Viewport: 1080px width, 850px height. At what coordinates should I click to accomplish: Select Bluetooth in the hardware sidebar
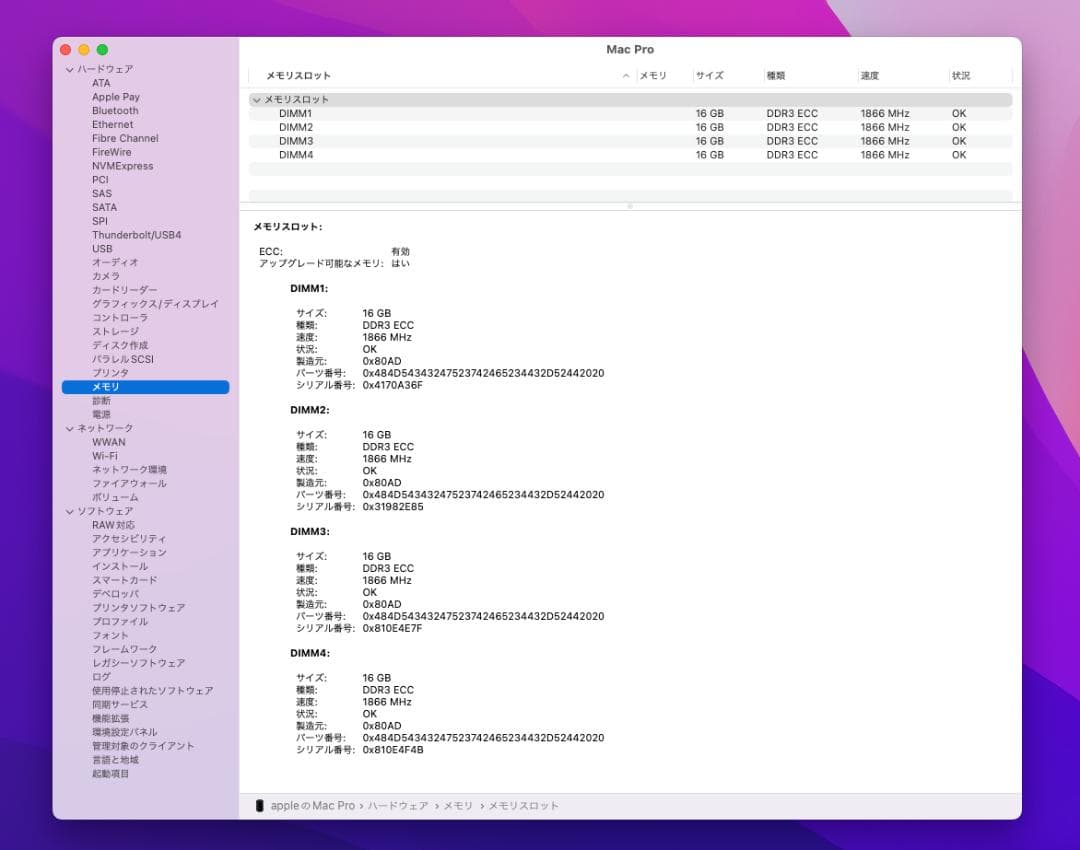pos(114,110)
